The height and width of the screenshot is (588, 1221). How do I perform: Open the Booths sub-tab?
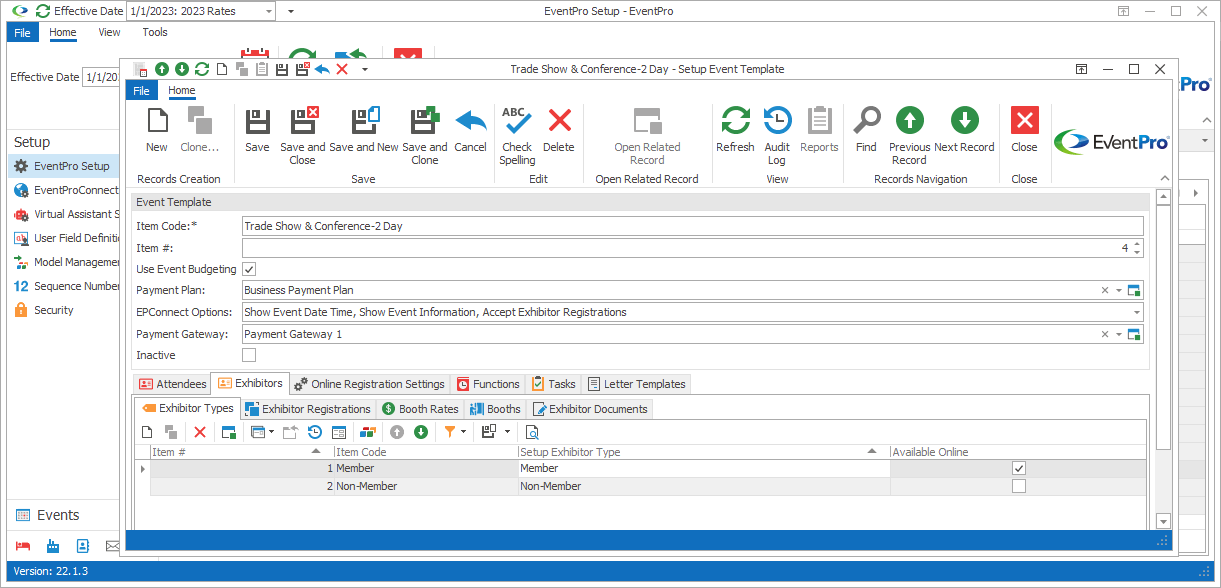495,409
